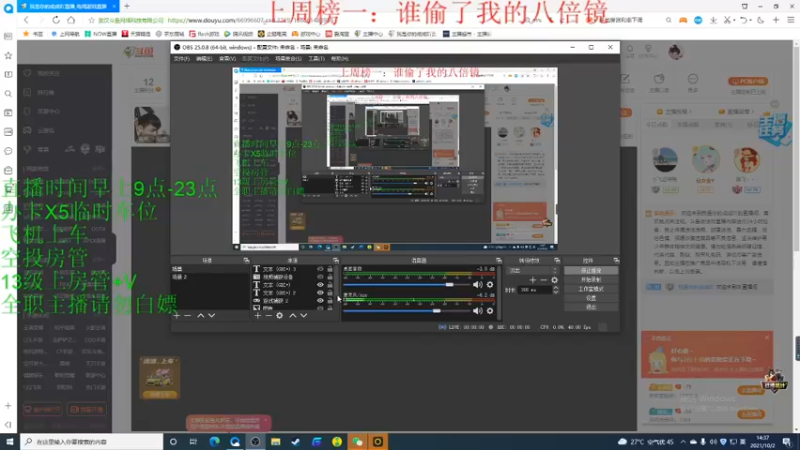Pop out the Controls dock panel
Image resolution: width=800 pixels, height=450 pixels.
616,261
